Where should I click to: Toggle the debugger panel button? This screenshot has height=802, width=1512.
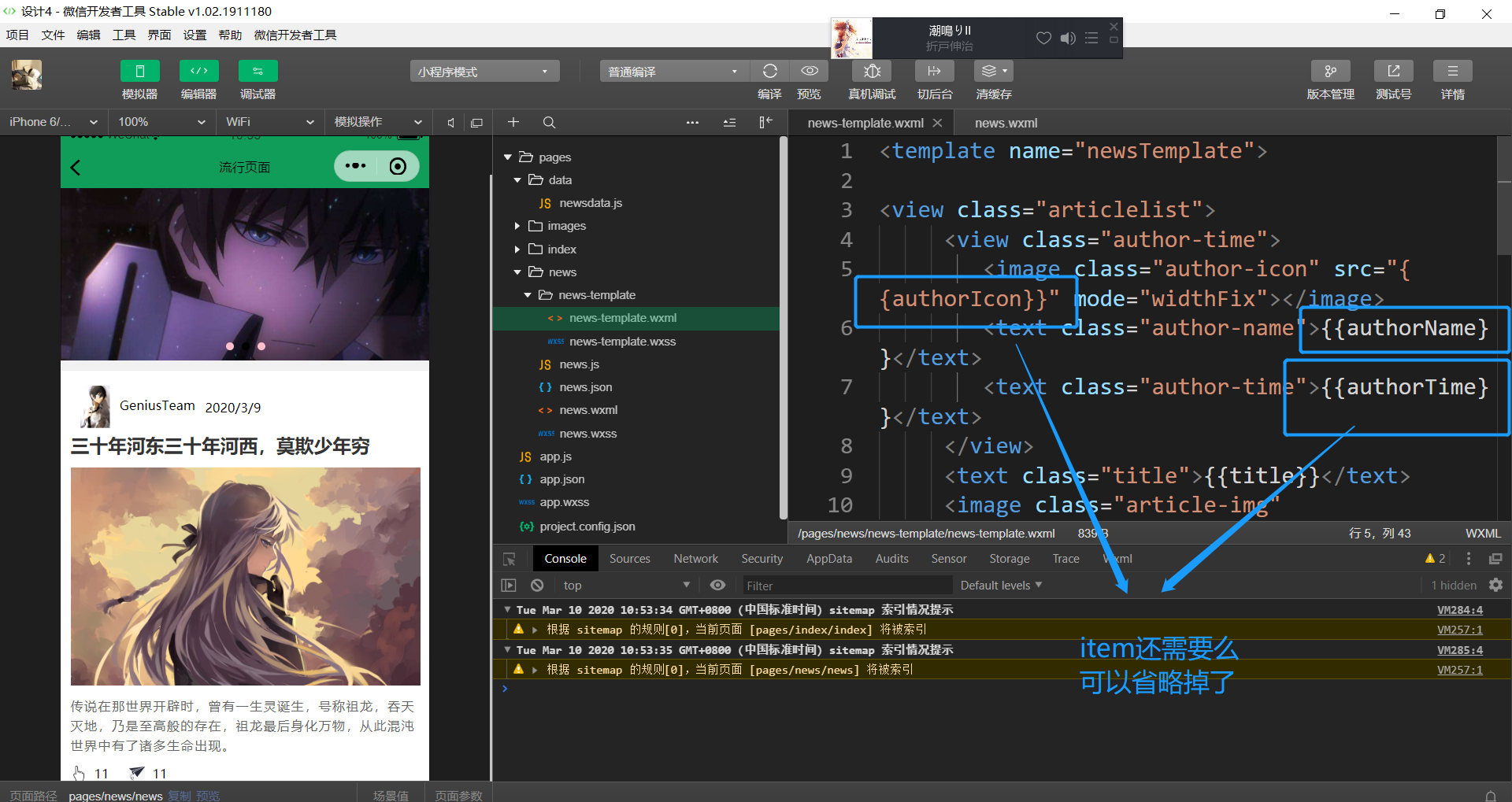click(258, 71)
